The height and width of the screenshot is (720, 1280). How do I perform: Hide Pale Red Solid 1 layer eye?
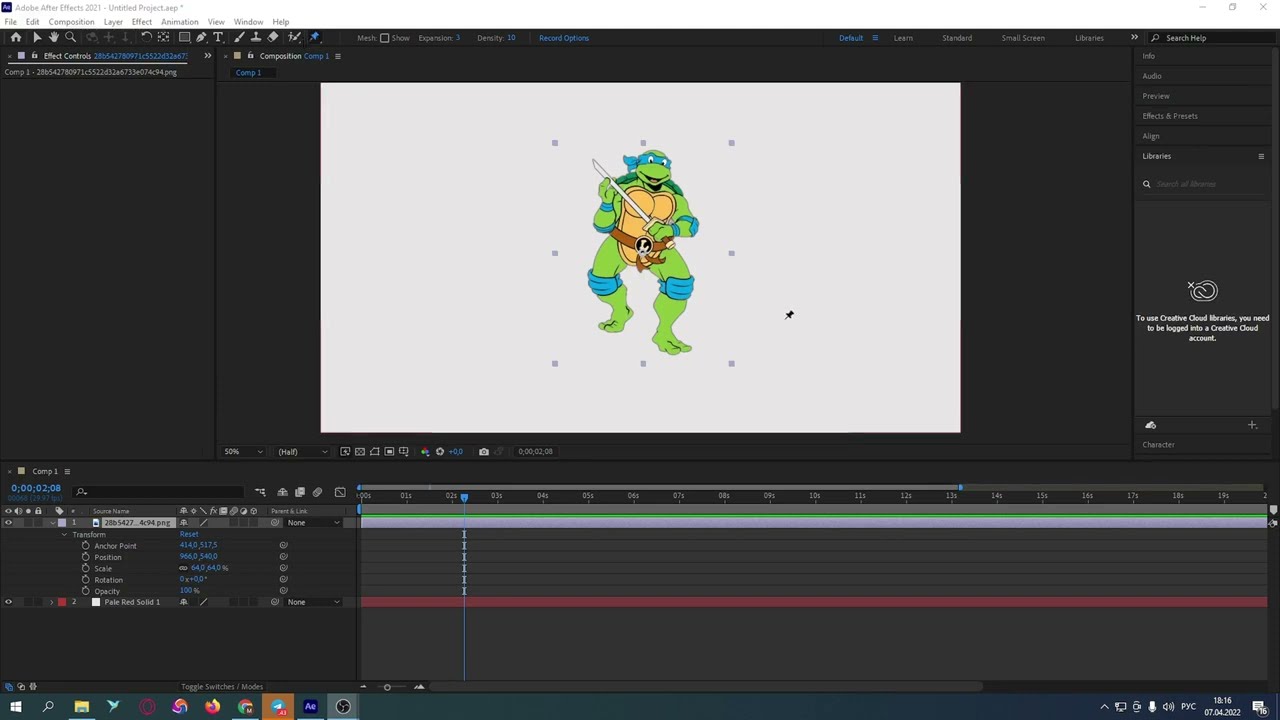(x=9, y=602)
